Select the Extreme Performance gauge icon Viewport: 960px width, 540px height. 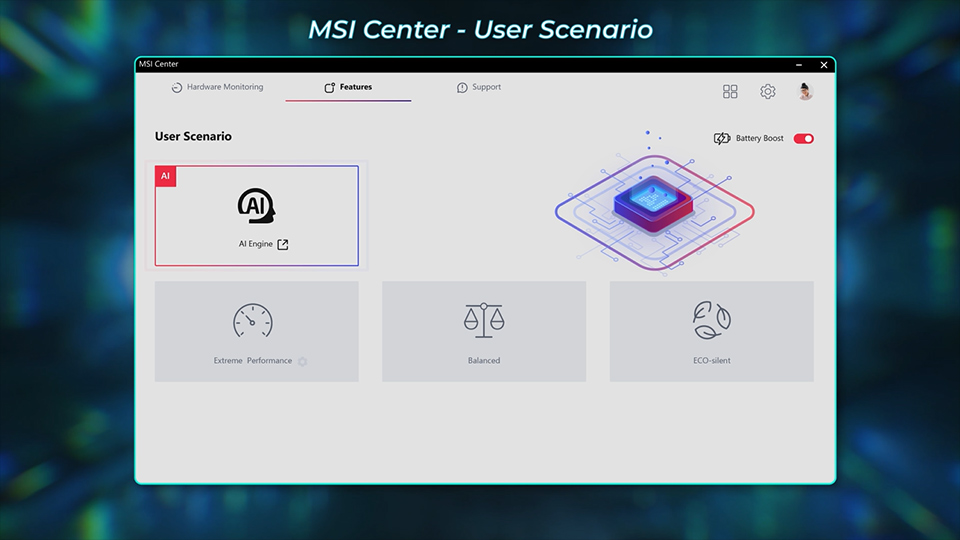coord(253,320)
